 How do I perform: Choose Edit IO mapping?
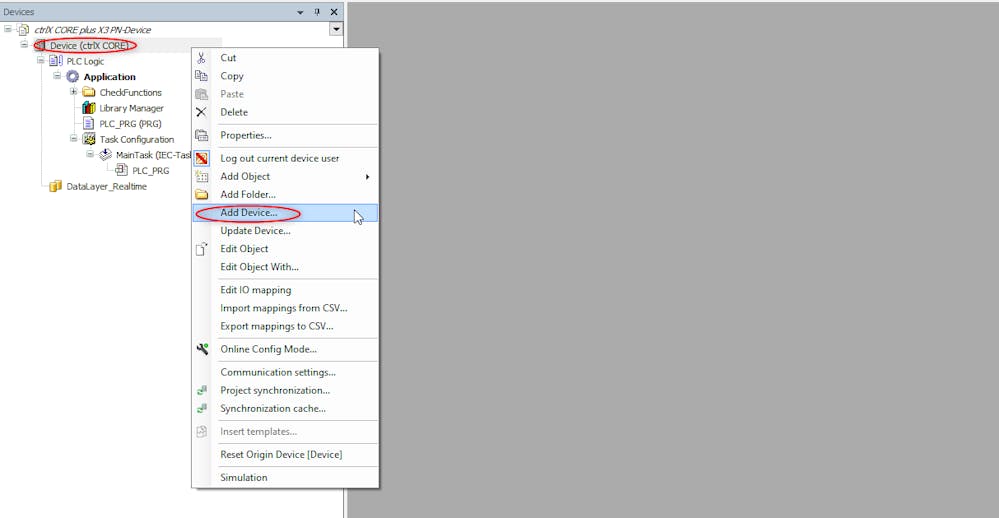coord(285,290)
